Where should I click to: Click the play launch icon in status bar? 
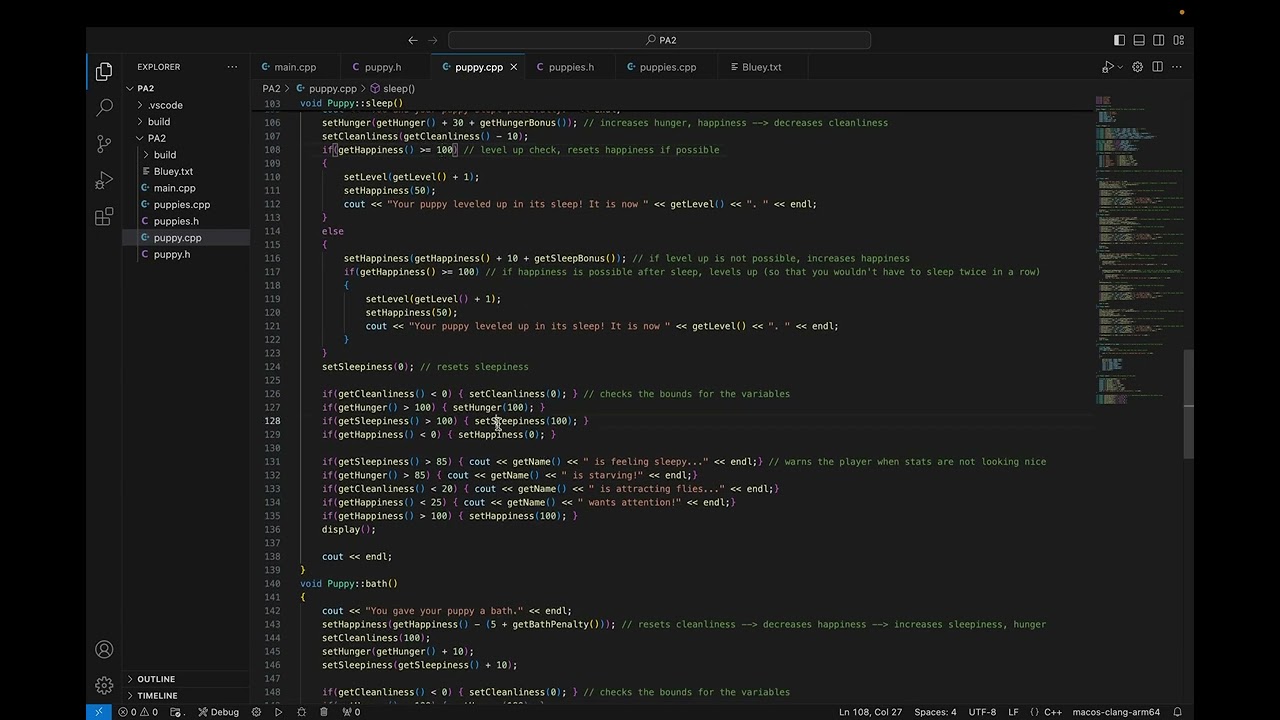[278, 712]
